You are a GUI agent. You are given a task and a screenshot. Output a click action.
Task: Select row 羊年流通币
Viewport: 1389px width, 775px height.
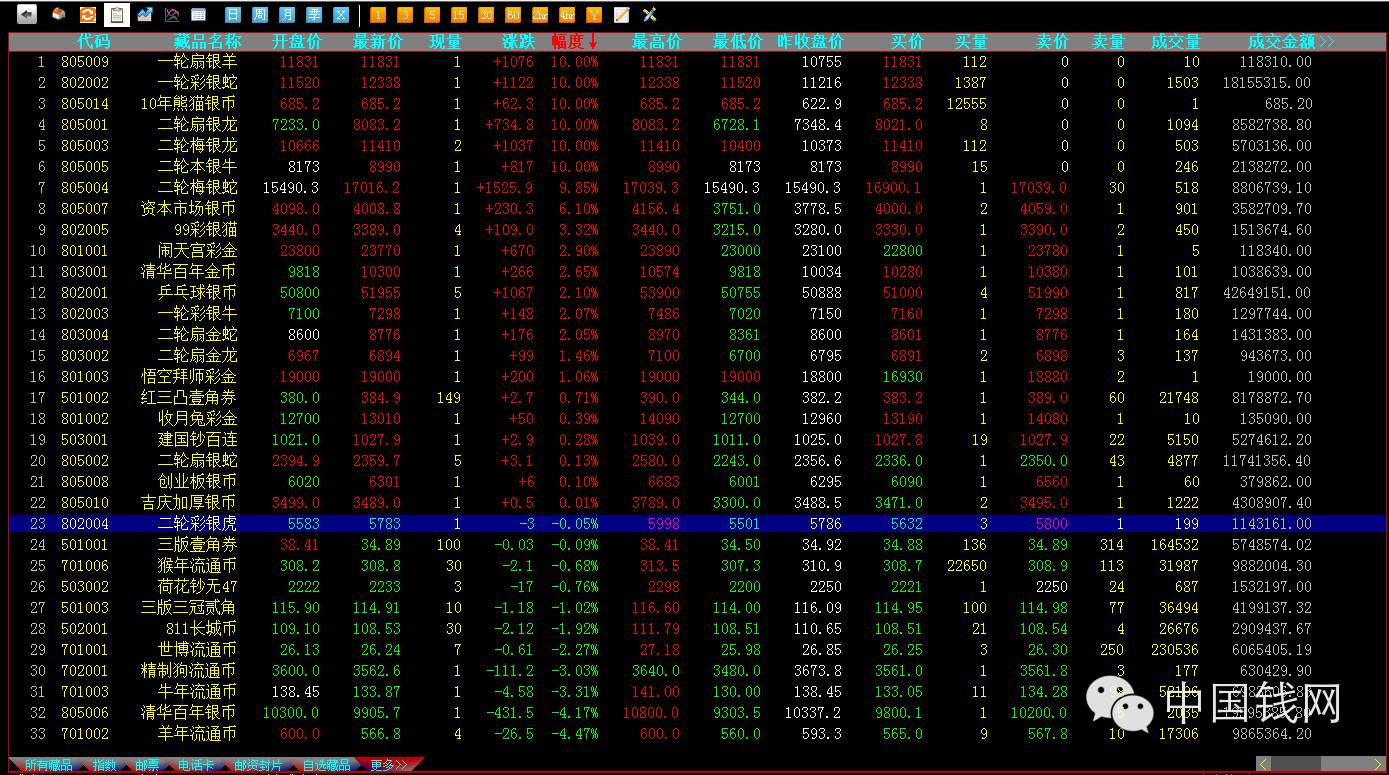[x=697, y=734]
